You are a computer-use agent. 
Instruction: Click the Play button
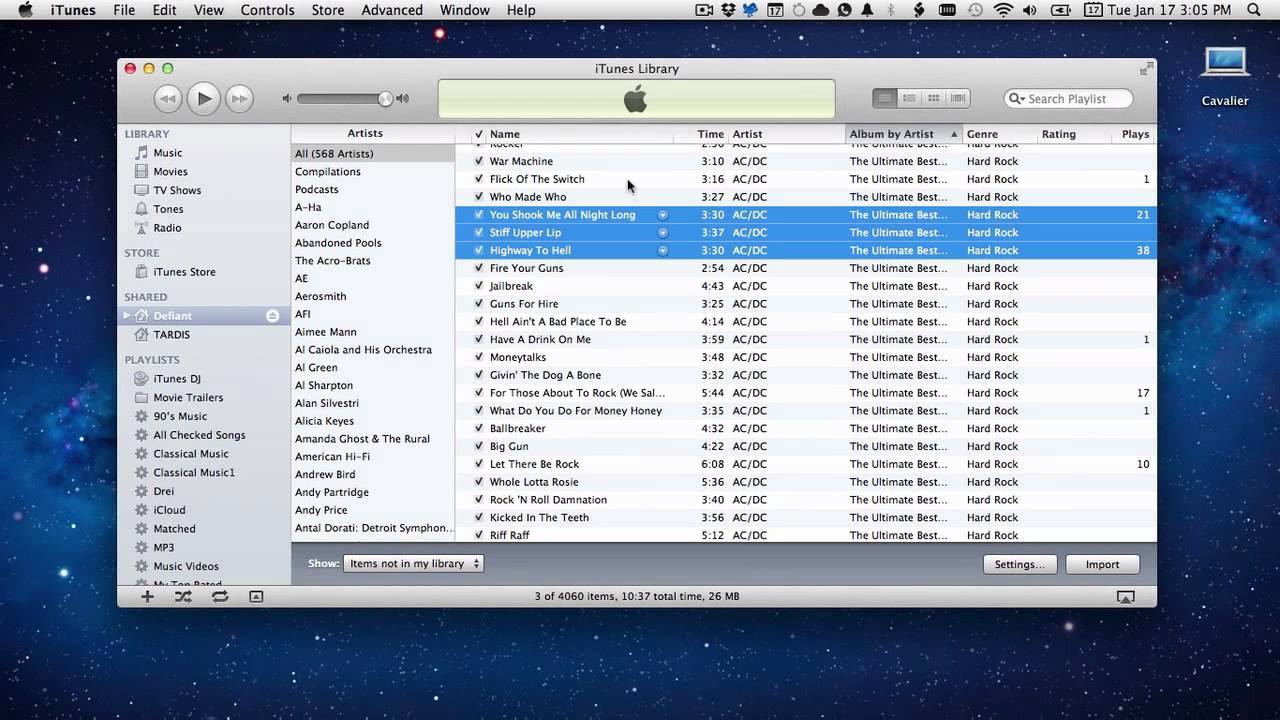(x=204, y=98)
